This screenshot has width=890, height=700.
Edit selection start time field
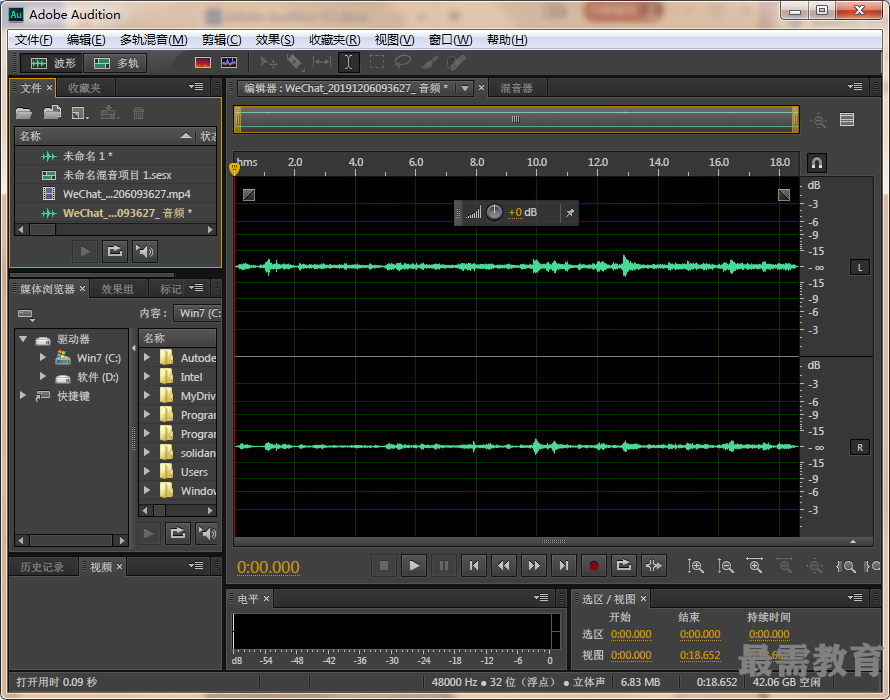[631, 634]
